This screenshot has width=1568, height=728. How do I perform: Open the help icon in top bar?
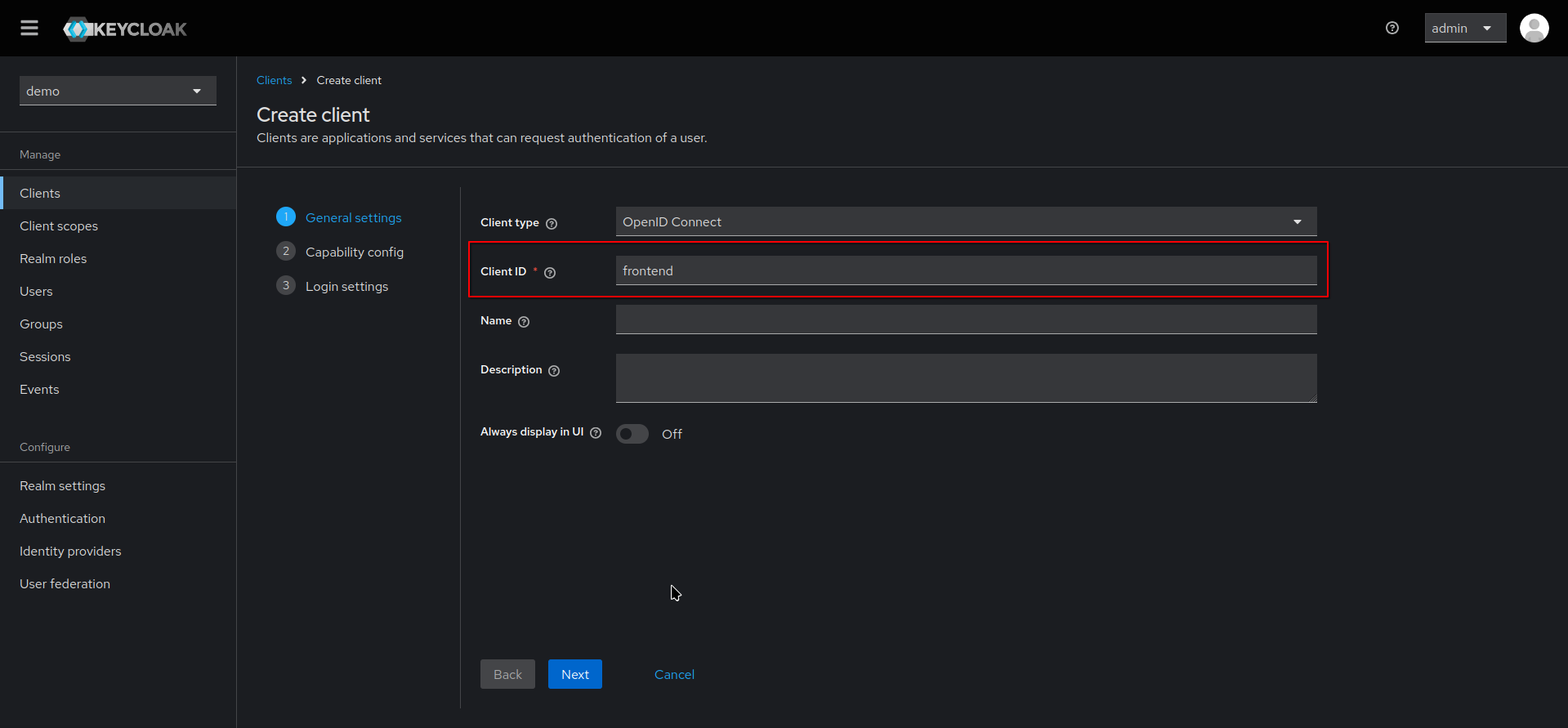point(1392,28)
